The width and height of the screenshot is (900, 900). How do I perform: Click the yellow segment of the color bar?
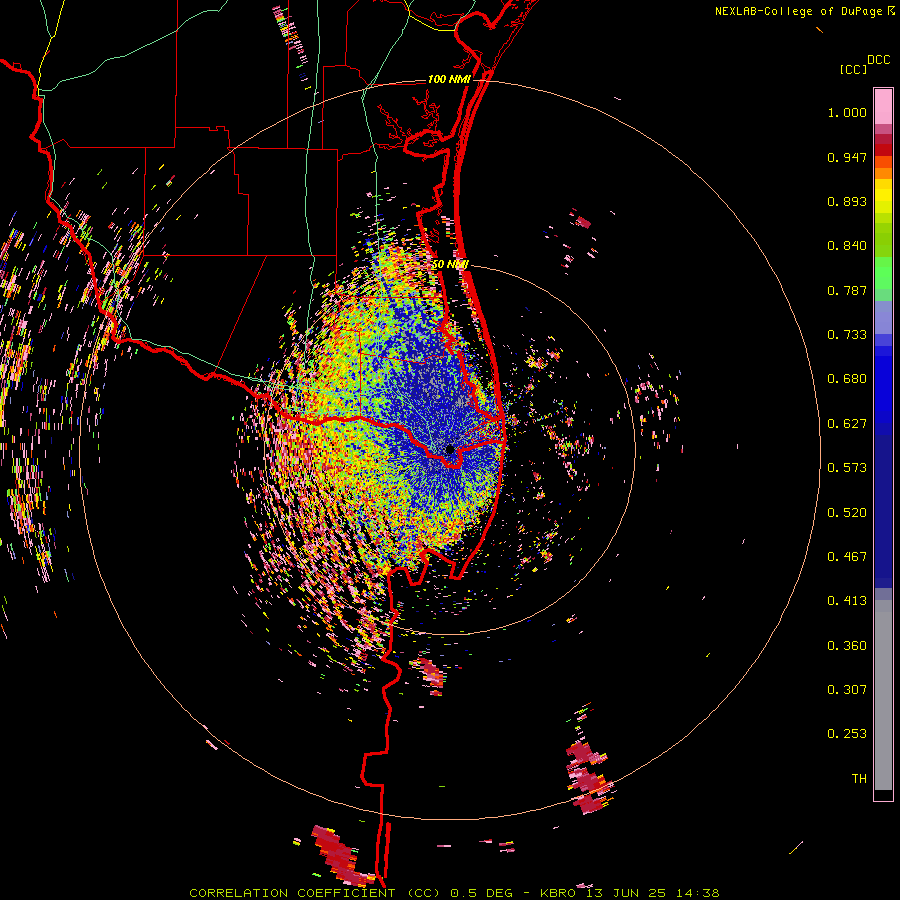[883, 197]
